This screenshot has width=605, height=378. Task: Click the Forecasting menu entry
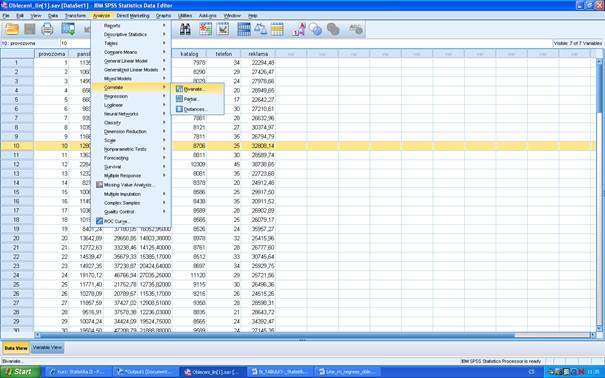pos(131,158)
